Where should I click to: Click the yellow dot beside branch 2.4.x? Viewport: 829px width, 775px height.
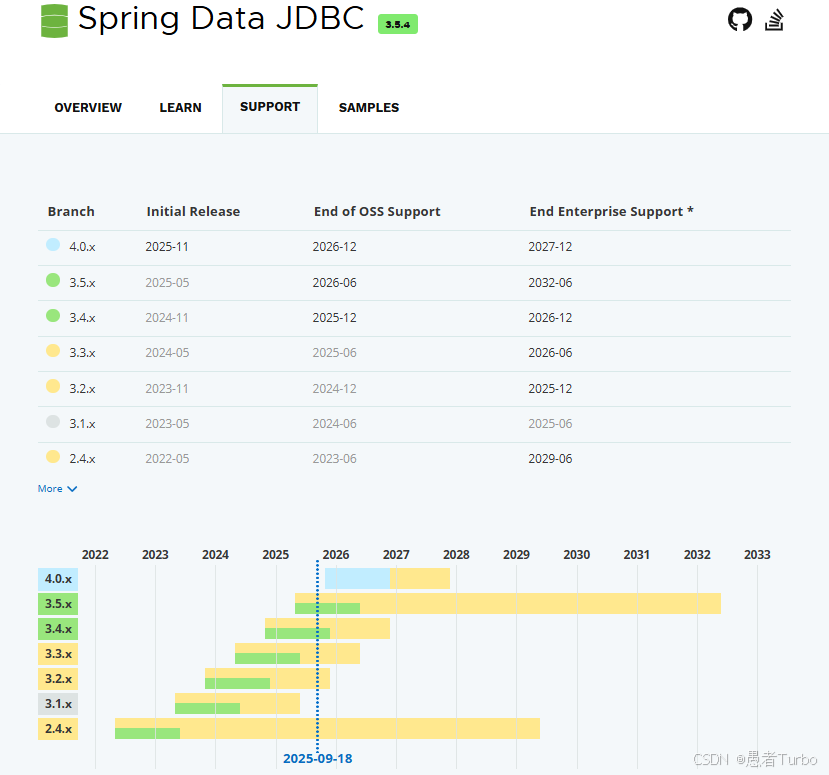(52, 457)
